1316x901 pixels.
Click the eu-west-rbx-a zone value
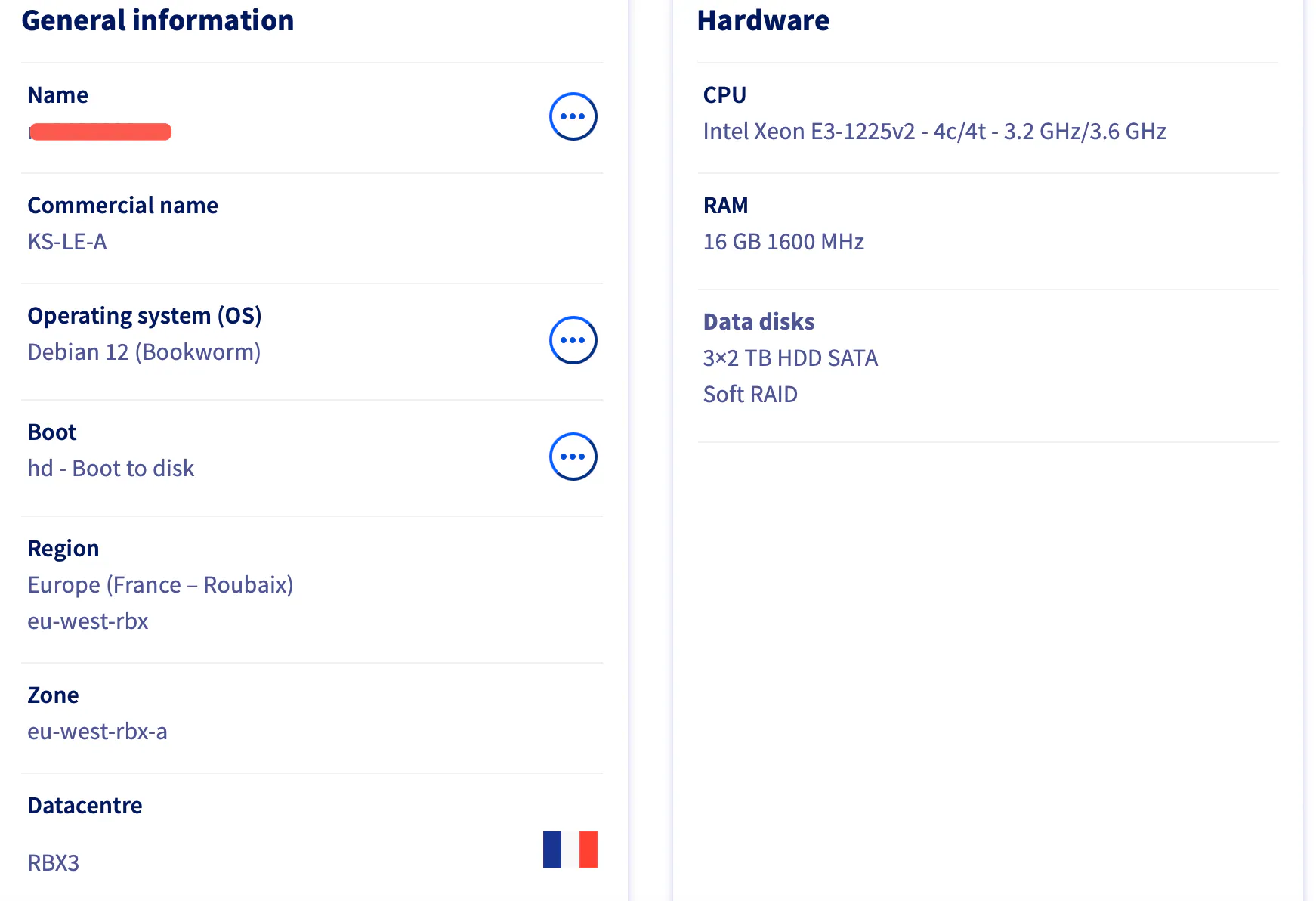click(x=97, y=732)
